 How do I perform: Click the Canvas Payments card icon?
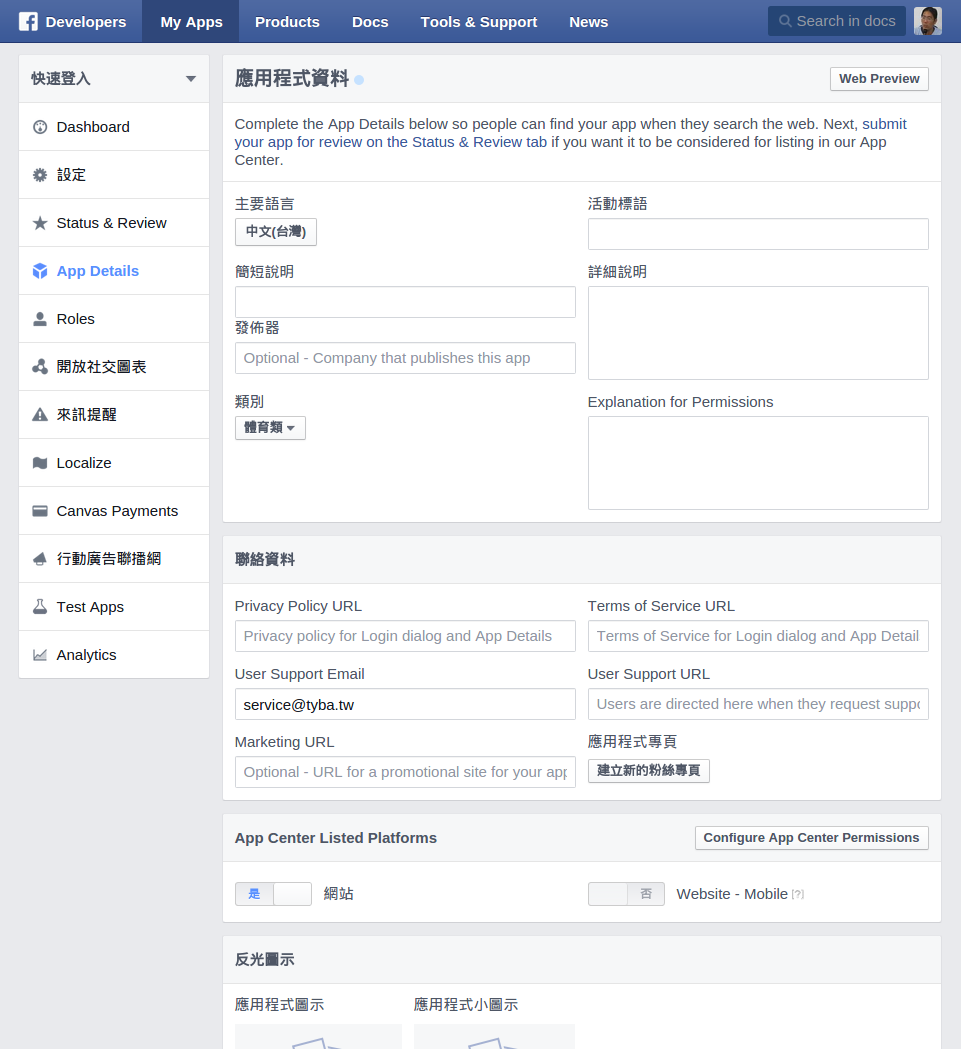click(40, 511)
